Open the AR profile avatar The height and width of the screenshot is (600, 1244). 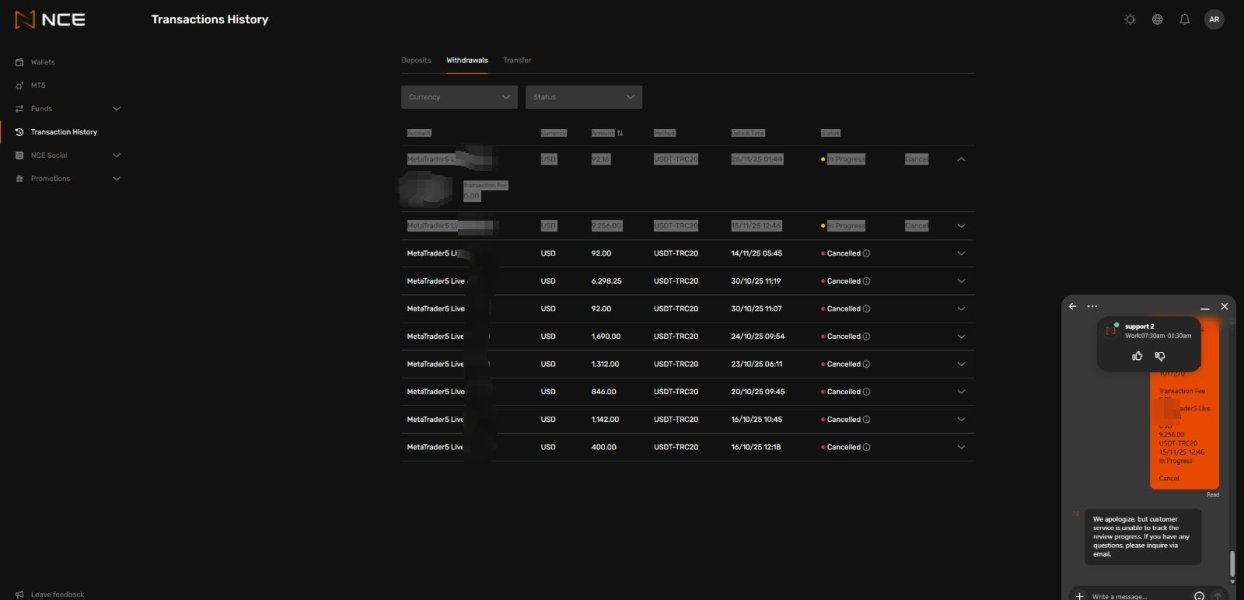1214,19
